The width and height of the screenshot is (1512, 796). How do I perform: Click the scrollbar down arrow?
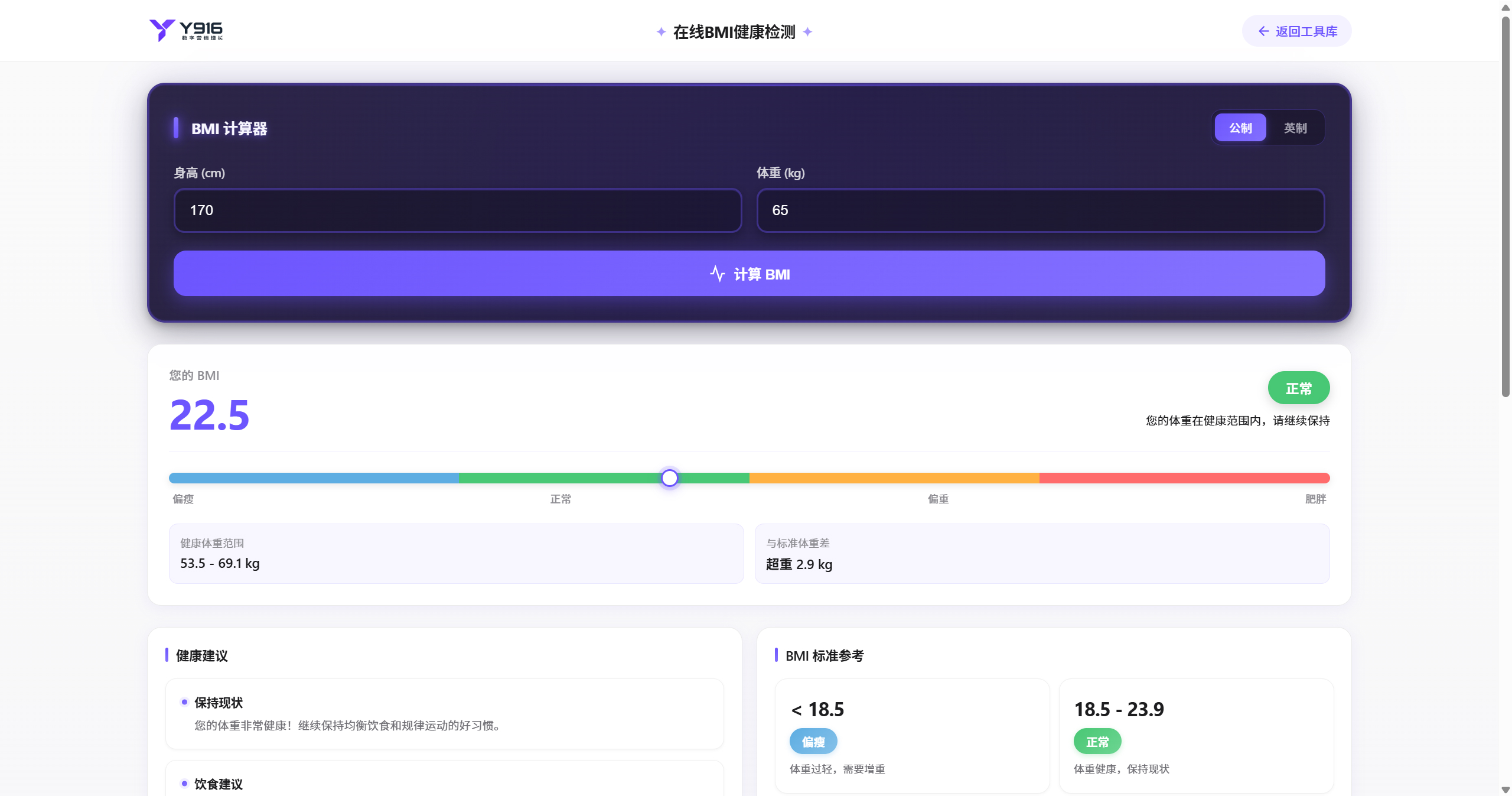[1506, 789]
